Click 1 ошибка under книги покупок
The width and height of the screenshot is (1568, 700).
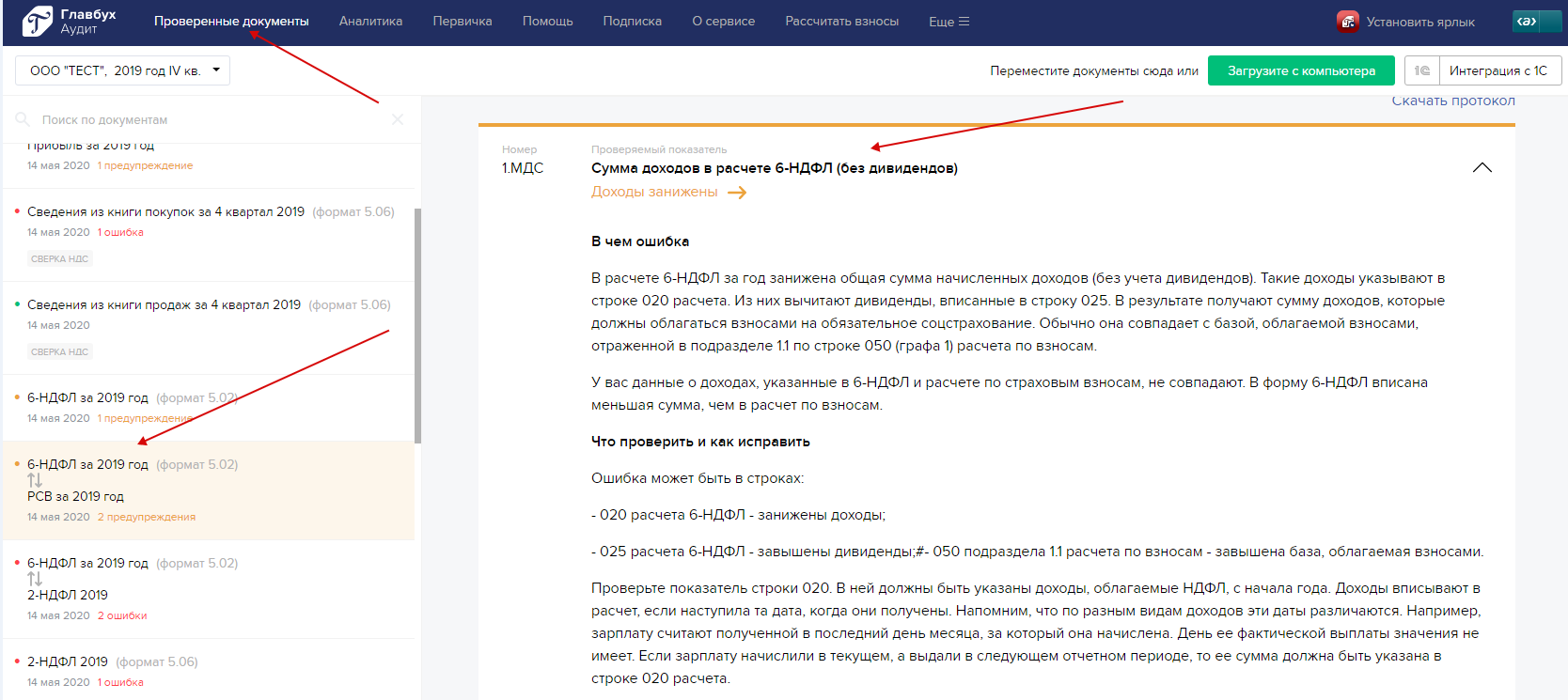[x=120, y=232]
